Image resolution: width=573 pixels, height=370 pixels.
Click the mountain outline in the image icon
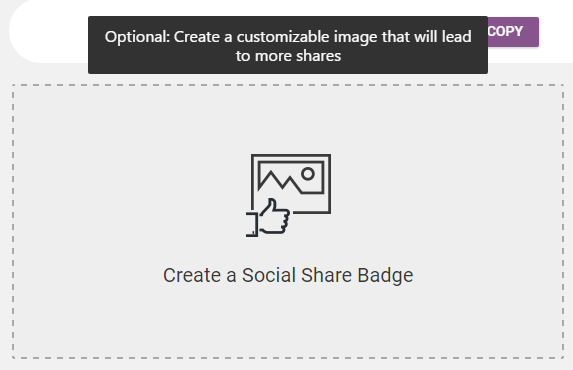coord(281,181)
